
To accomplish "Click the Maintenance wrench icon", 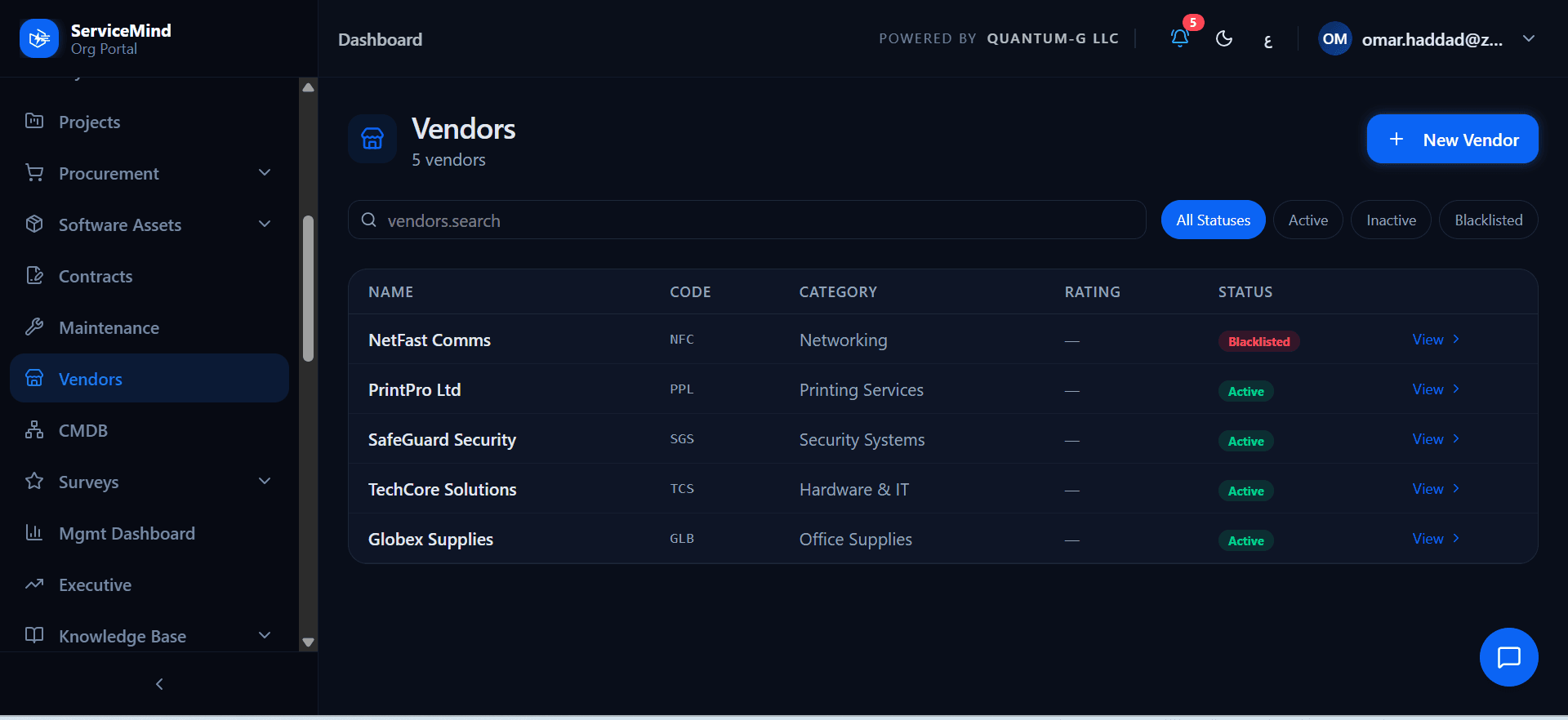I will coord(34,327).
